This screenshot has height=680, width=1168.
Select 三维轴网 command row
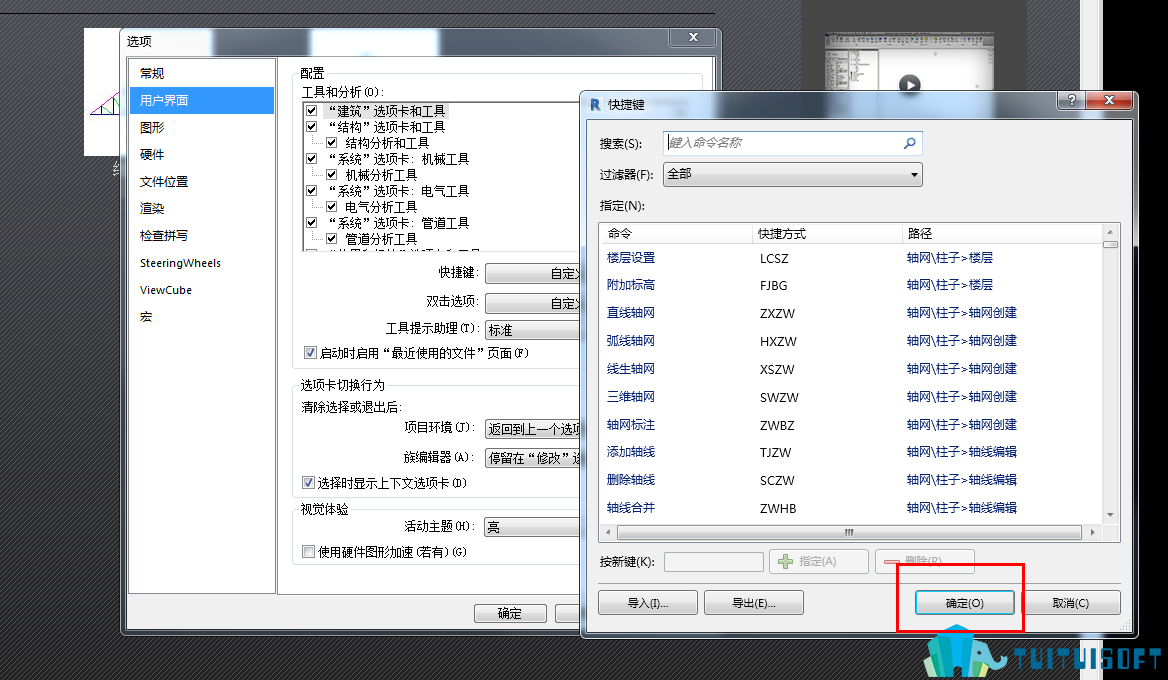(x=851, y=397)
